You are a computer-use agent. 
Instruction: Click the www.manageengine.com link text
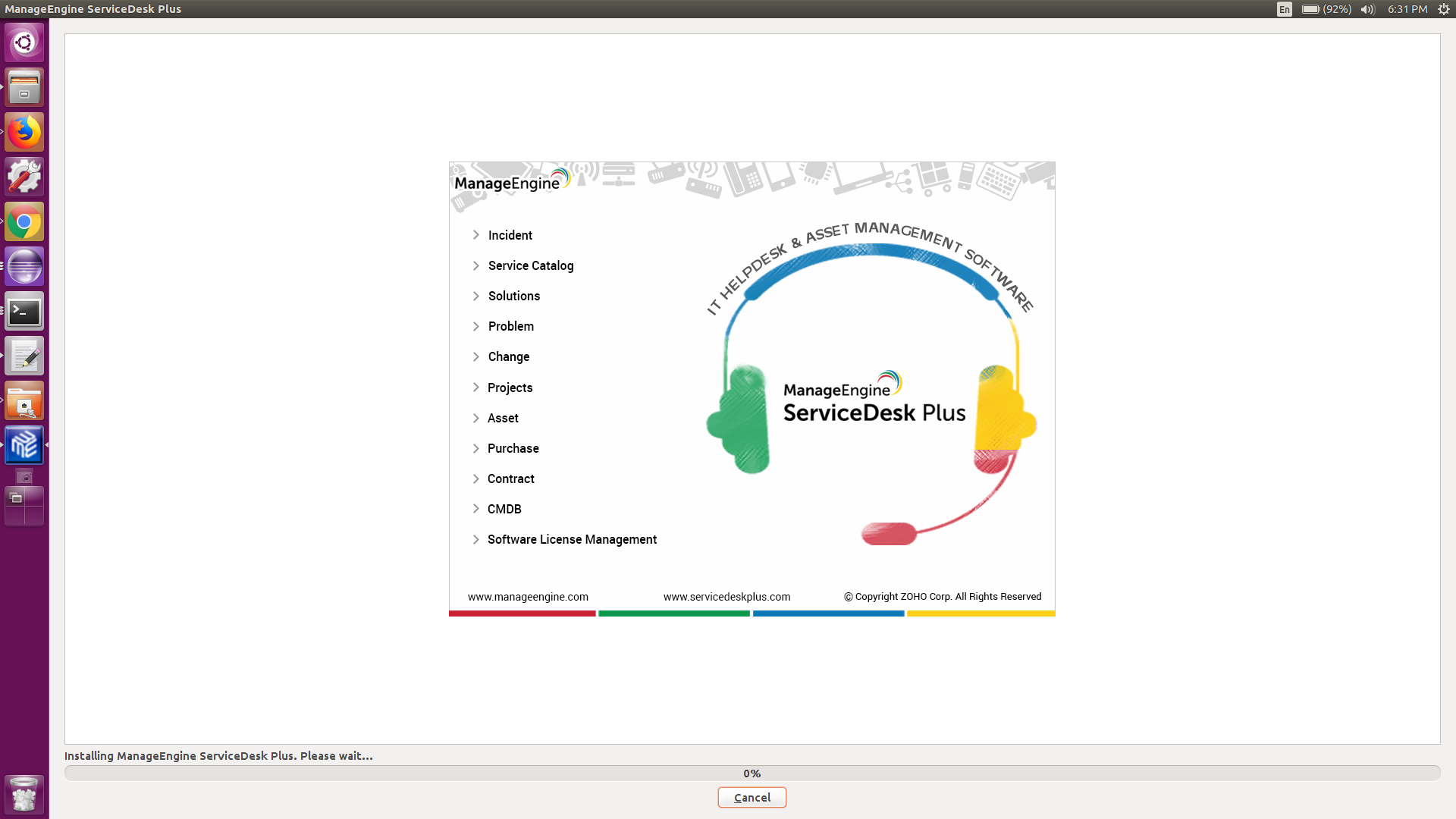(528, 597)
